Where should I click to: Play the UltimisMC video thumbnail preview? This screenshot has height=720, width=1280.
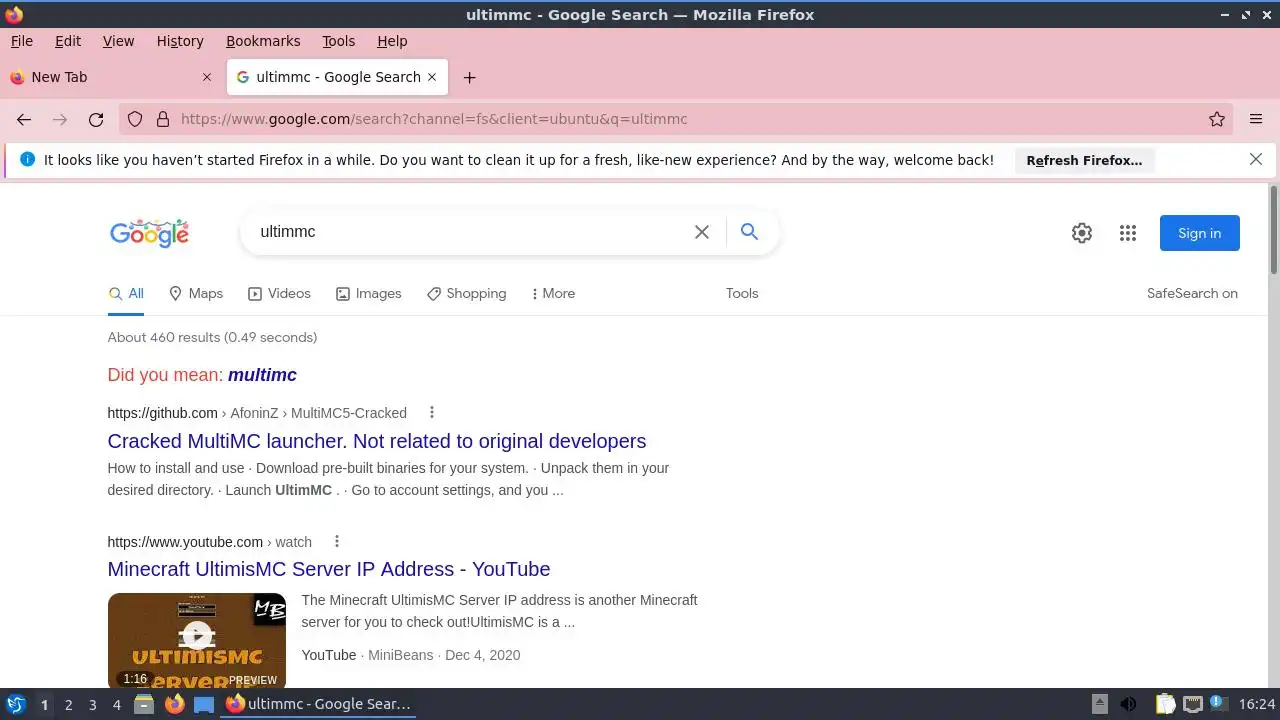pyautogui.click(x=197, y=640)
